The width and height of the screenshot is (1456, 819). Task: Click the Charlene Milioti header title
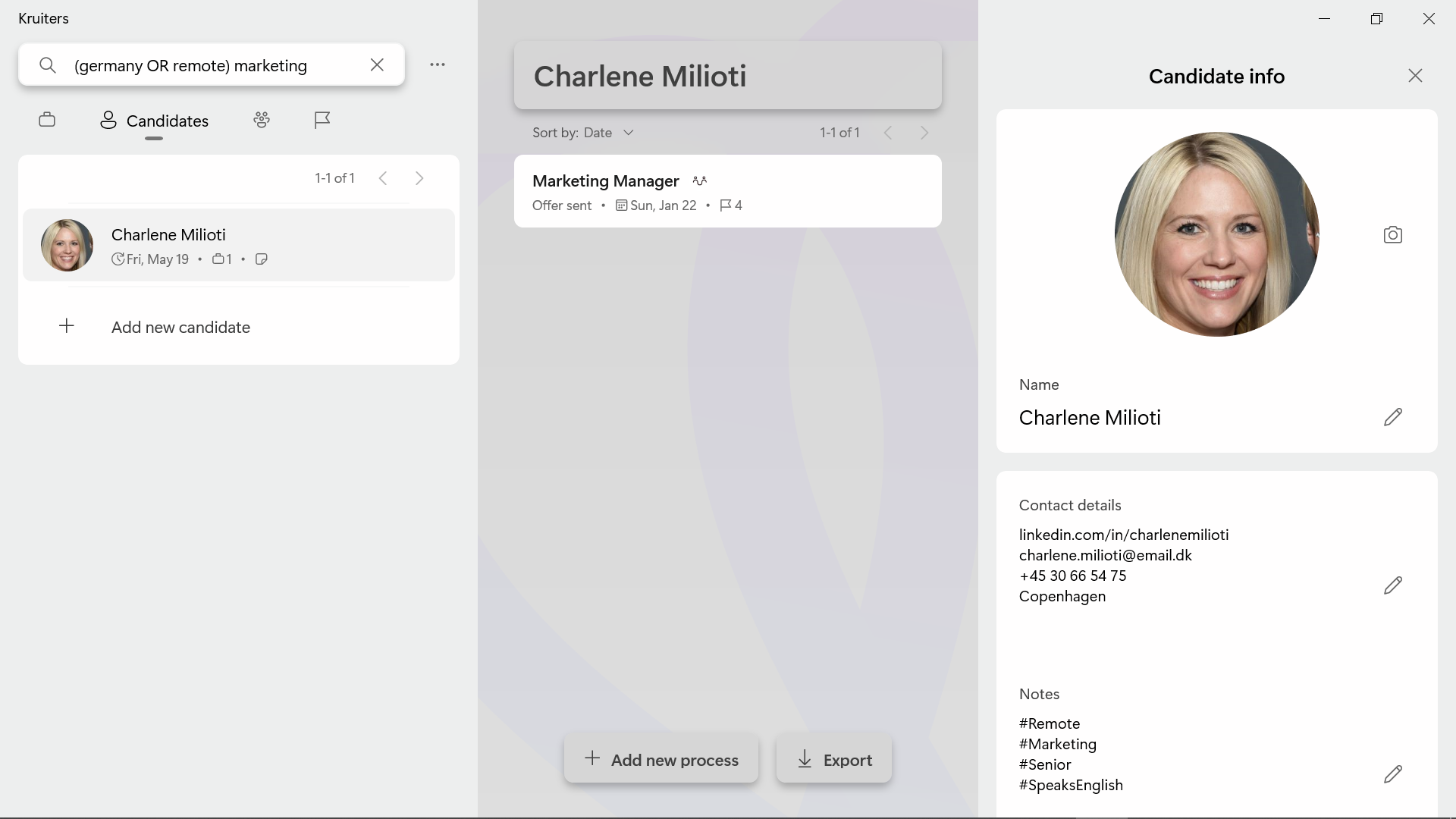[x=640, y=76]
